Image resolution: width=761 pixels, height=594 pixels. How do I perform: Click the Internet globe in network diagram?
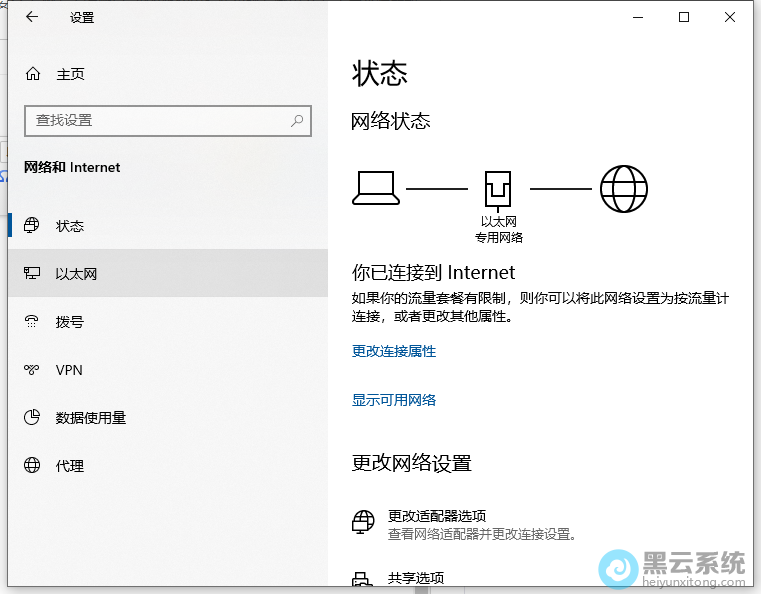click(x=623, y=188)
